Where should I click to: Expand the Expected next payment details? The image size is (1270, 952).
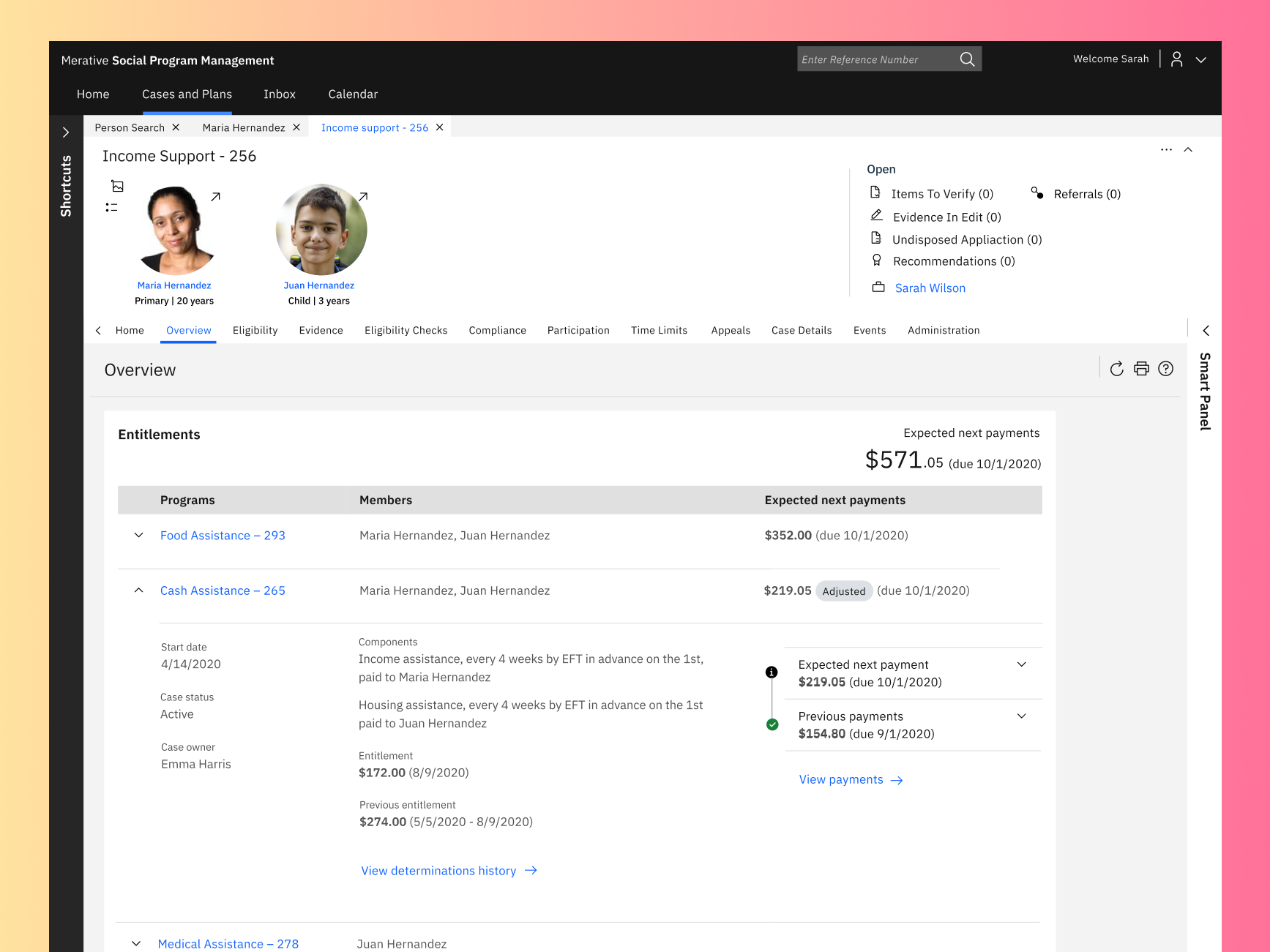pyautogui.click(x=1022, y=664)
